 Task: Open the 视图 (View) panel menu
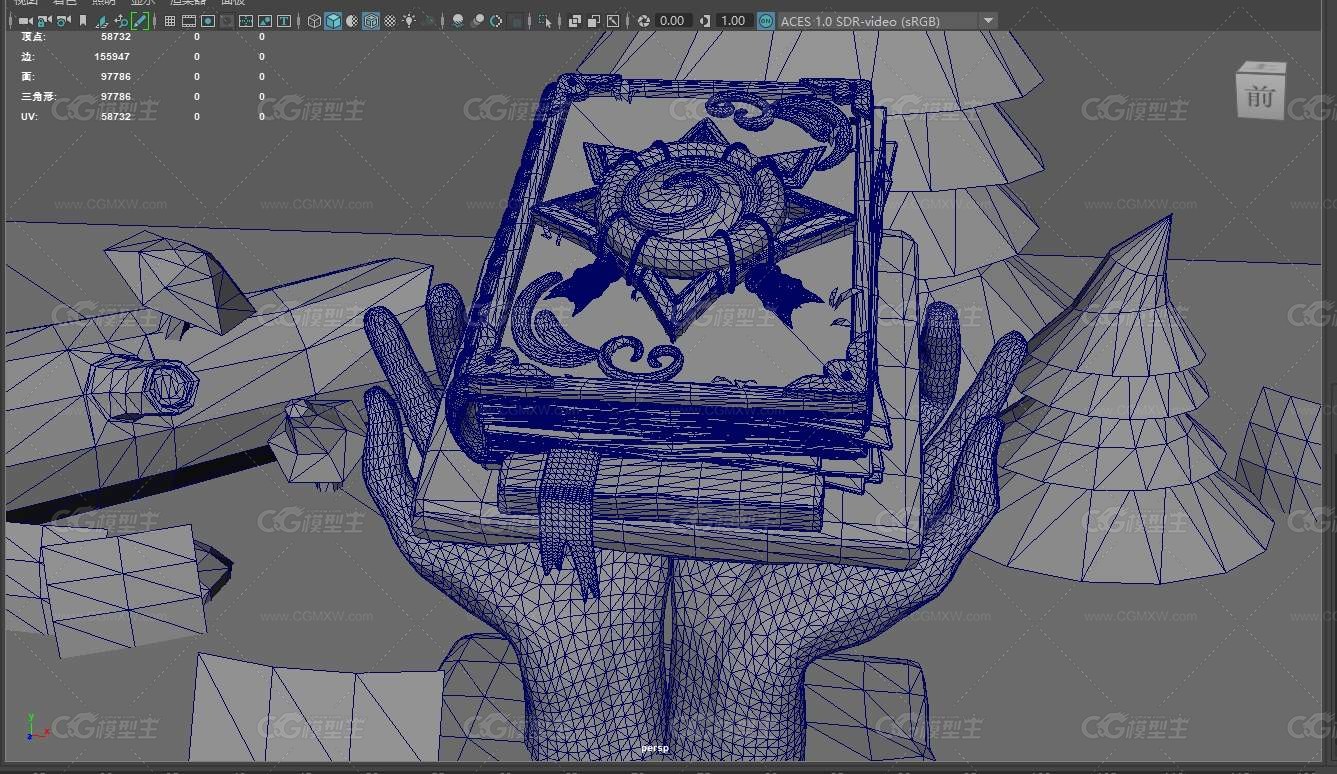pyautogui.click(x=26, y=3)
